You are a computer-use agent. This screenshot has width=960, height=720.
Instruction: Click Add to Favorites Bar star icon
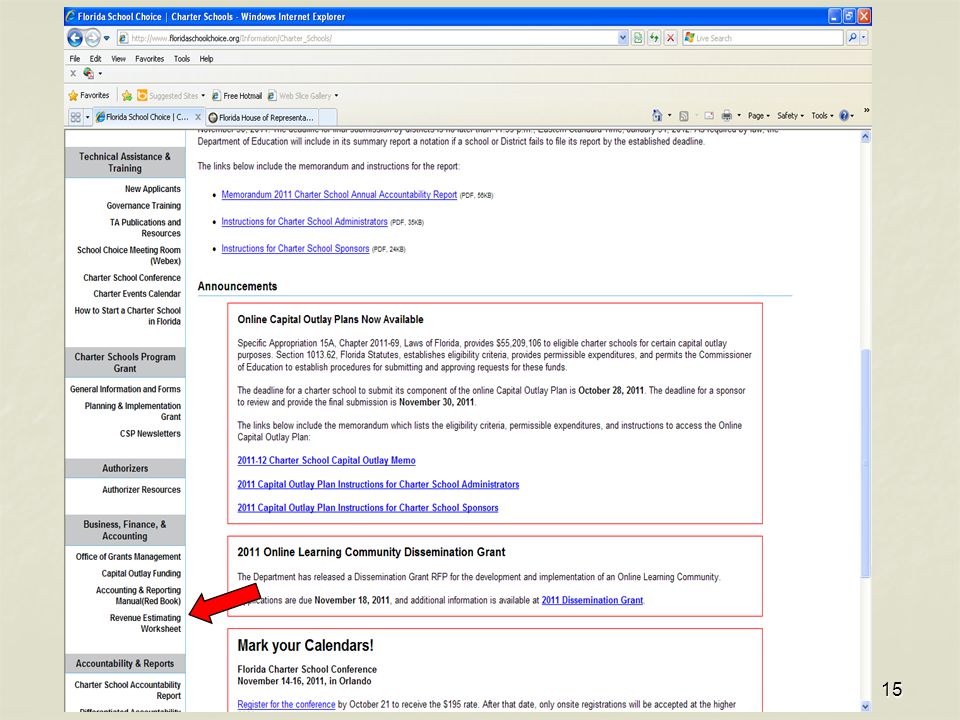click(x=127, y=96)
